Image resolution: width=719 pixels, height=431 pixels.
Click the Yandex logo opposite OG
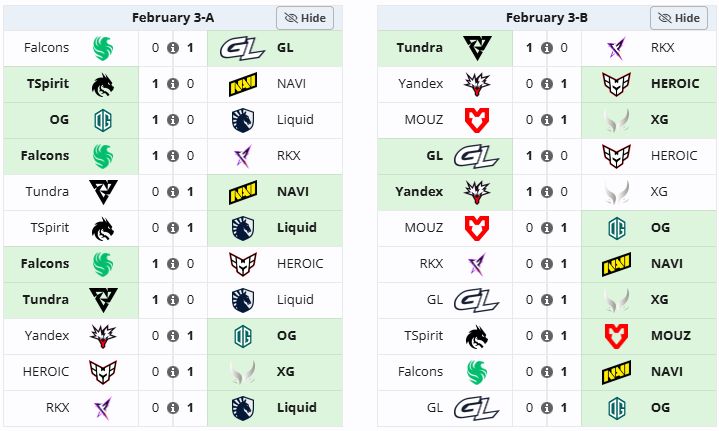pyautogui.click(x=102, y=336)
